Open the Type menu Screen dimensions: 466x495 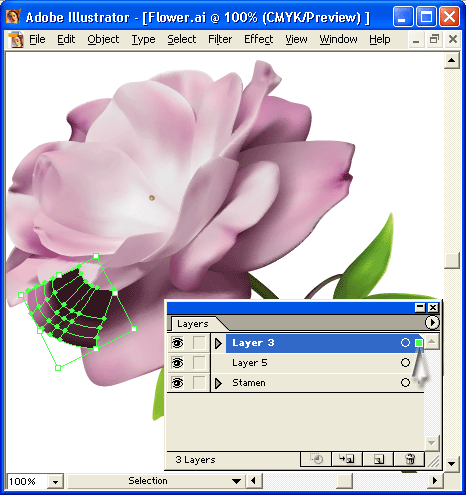tap(143, 40)
